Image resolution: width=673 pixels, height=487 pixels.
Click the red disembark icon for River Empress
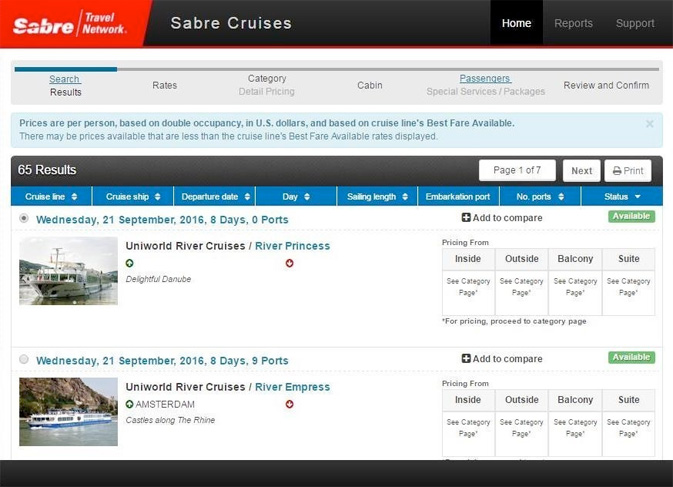click(289, 404)
